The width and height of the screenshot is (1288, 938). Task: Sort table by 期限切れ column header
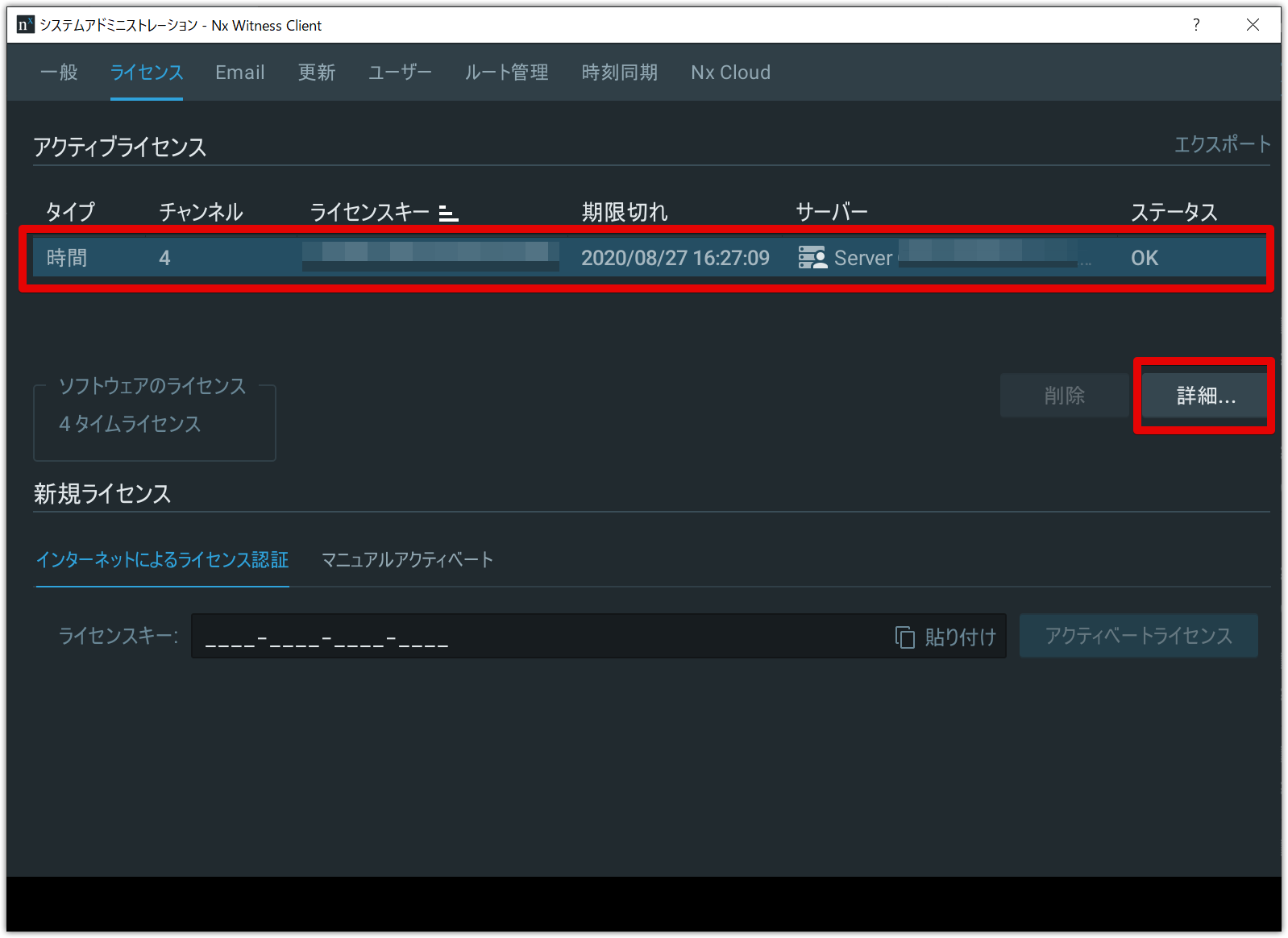click(625, 212)
